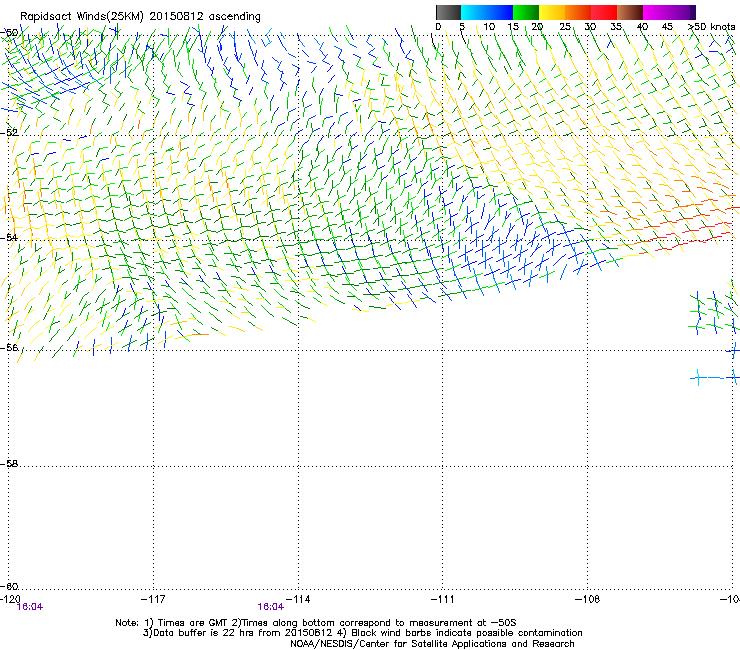
Task: Click the title 'Rapidscat Winds(25KM) 20150812 ascending'
Action: (x=140, y=17)
